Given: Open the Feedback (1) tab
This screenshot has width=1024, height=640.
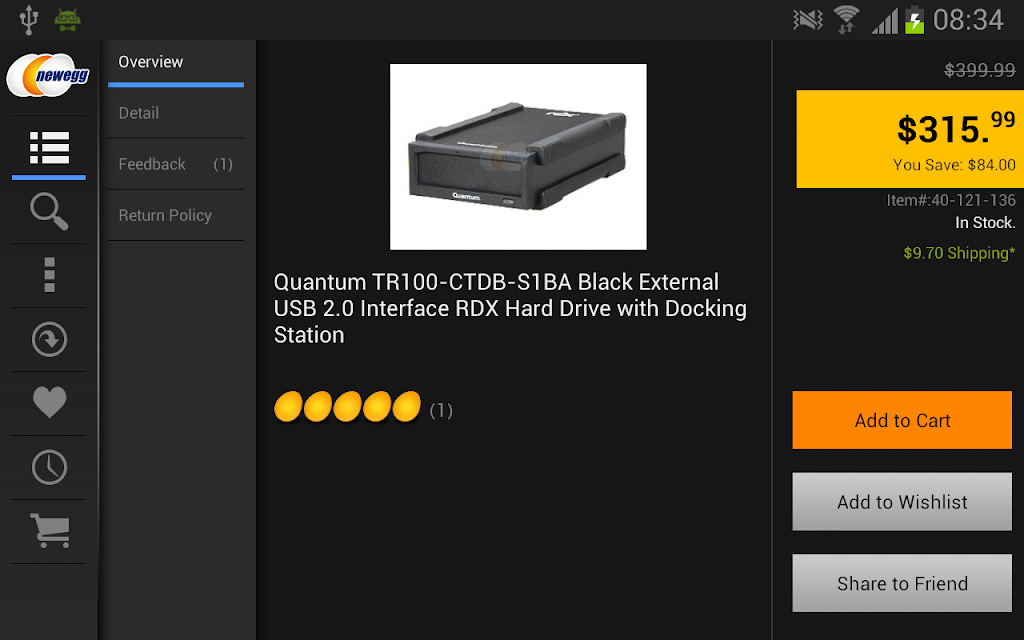Looking at the screenshot, I should (176, 164).
